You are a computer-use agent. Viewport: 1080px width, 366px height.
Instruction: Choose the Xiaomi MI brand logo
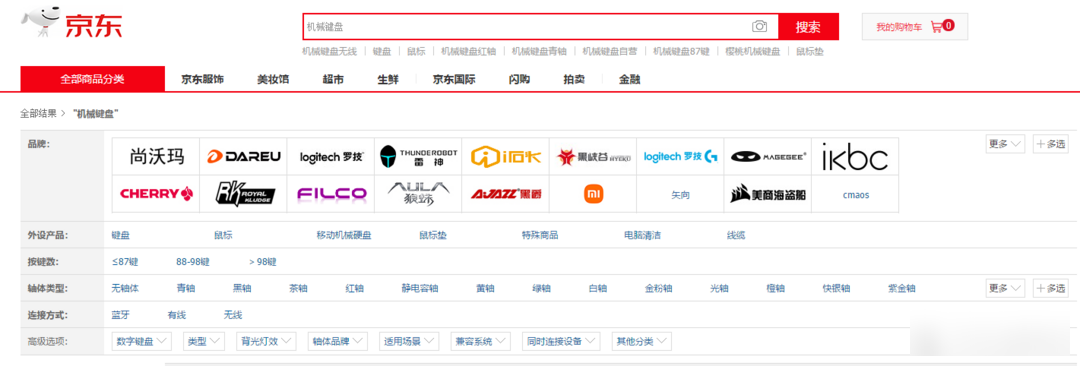coord(593,194)
